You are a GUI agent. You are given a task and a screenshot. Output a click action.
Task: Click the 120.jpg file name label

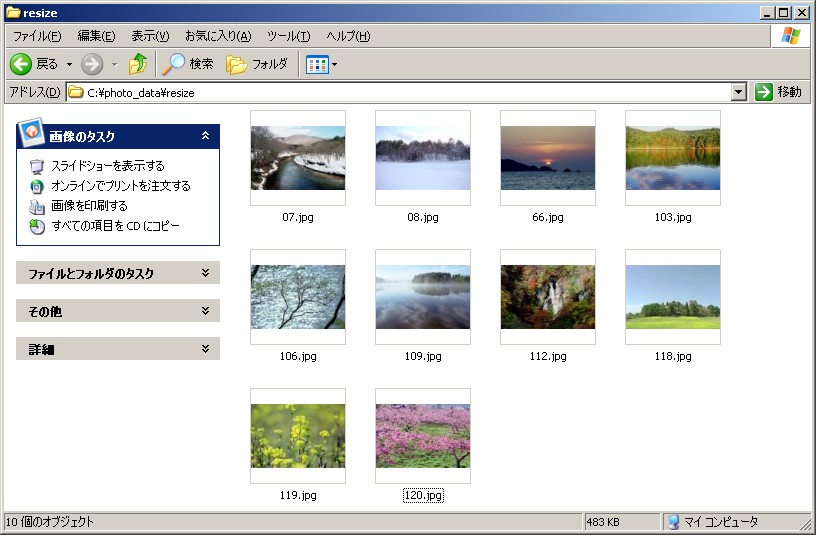click(x=423, y=495)
